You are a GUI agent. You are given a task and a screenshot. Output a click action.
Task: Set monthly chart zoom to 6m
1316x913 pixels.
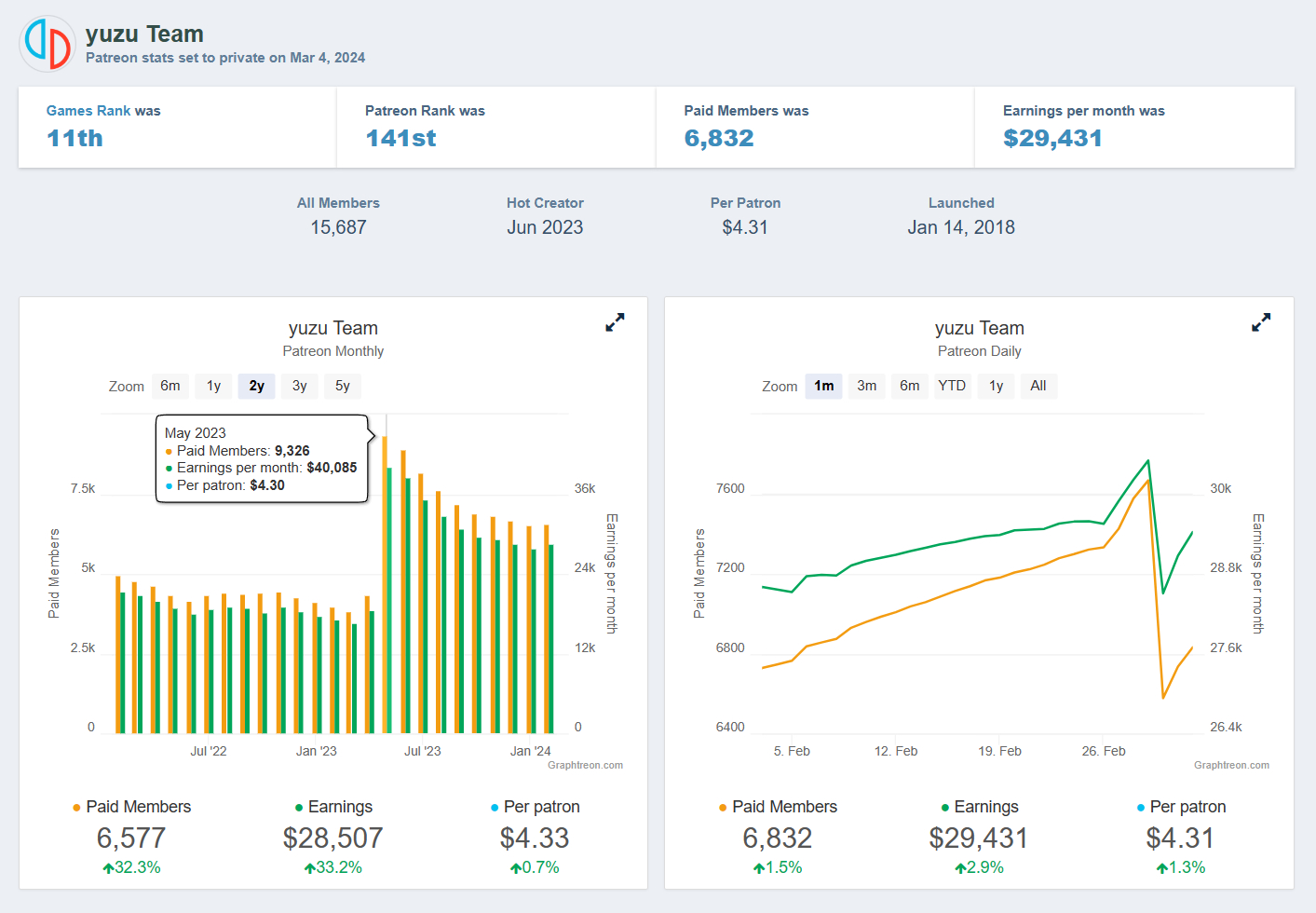point(170,386)
